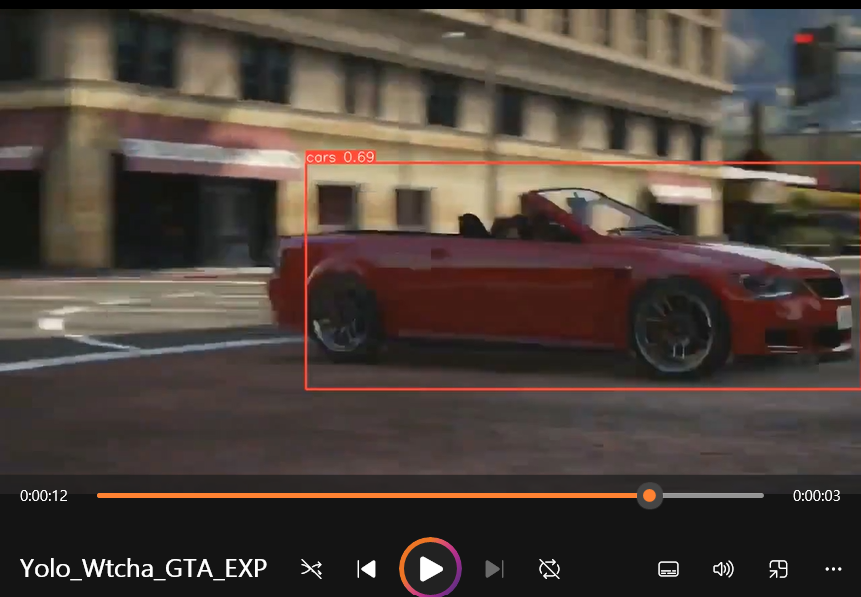Seek to the remaining unplayed track portion

coord(713,495)
